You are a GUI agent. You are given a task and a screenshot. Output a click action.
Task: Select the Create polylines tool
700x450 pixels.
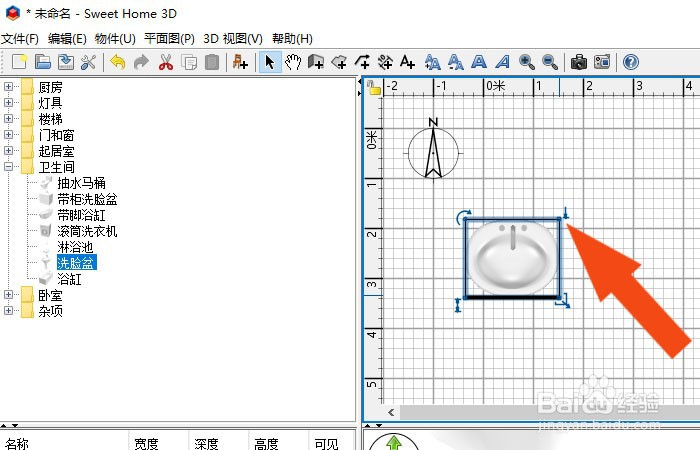(x=362, y=62)
